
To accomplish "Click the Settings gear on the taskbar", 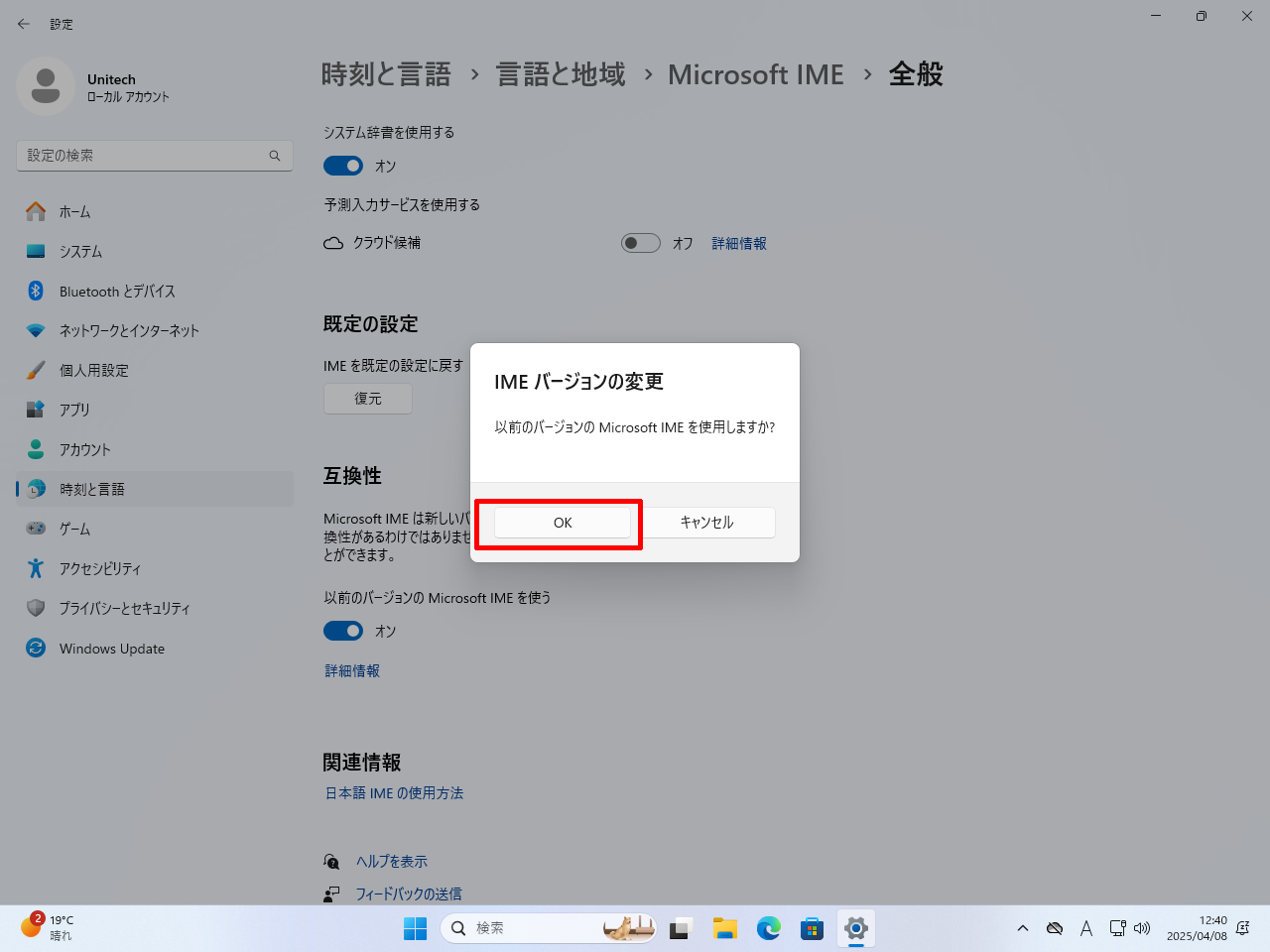I will (856, 928).
